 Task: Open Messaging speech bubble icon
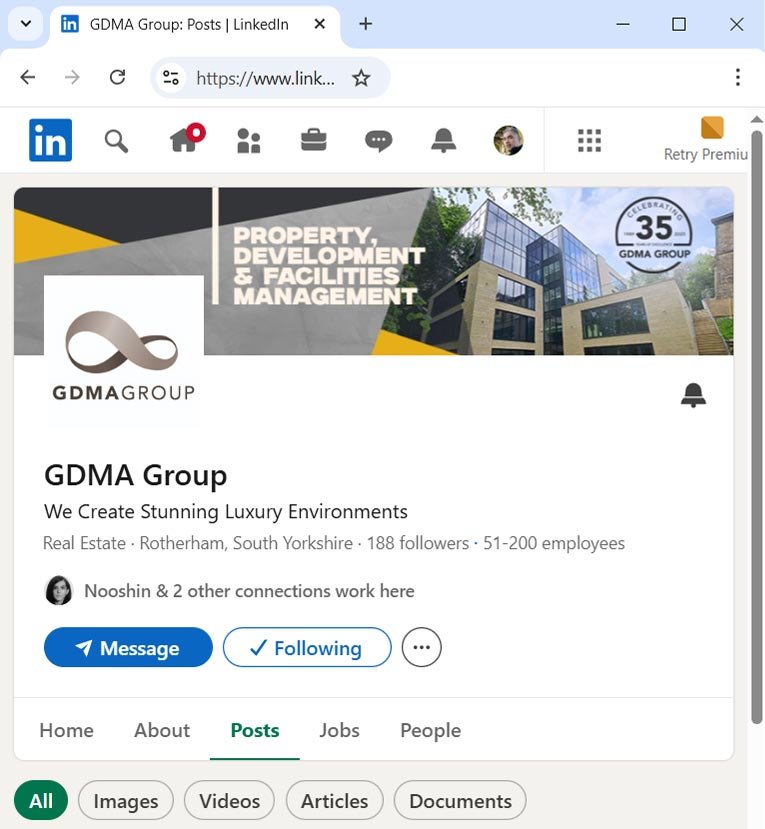(x=378, y=141)
